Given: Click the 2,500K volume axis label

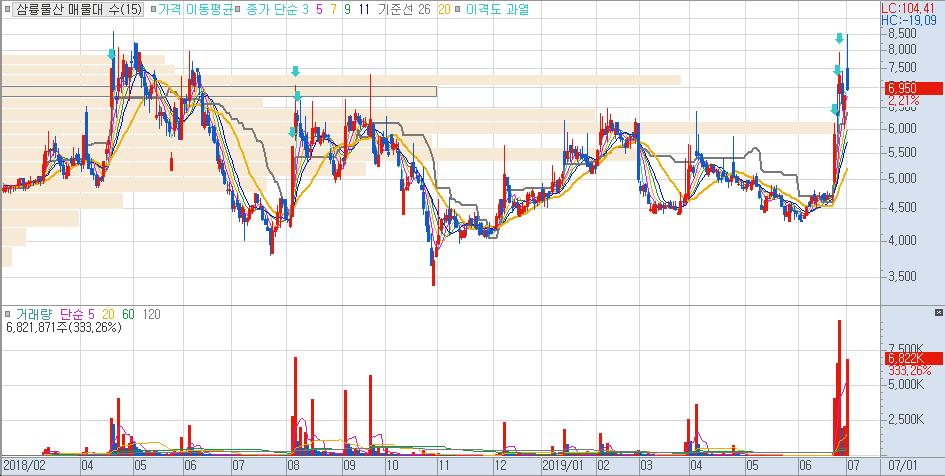Looking at the screenshot, I should (x=905, y=419).
